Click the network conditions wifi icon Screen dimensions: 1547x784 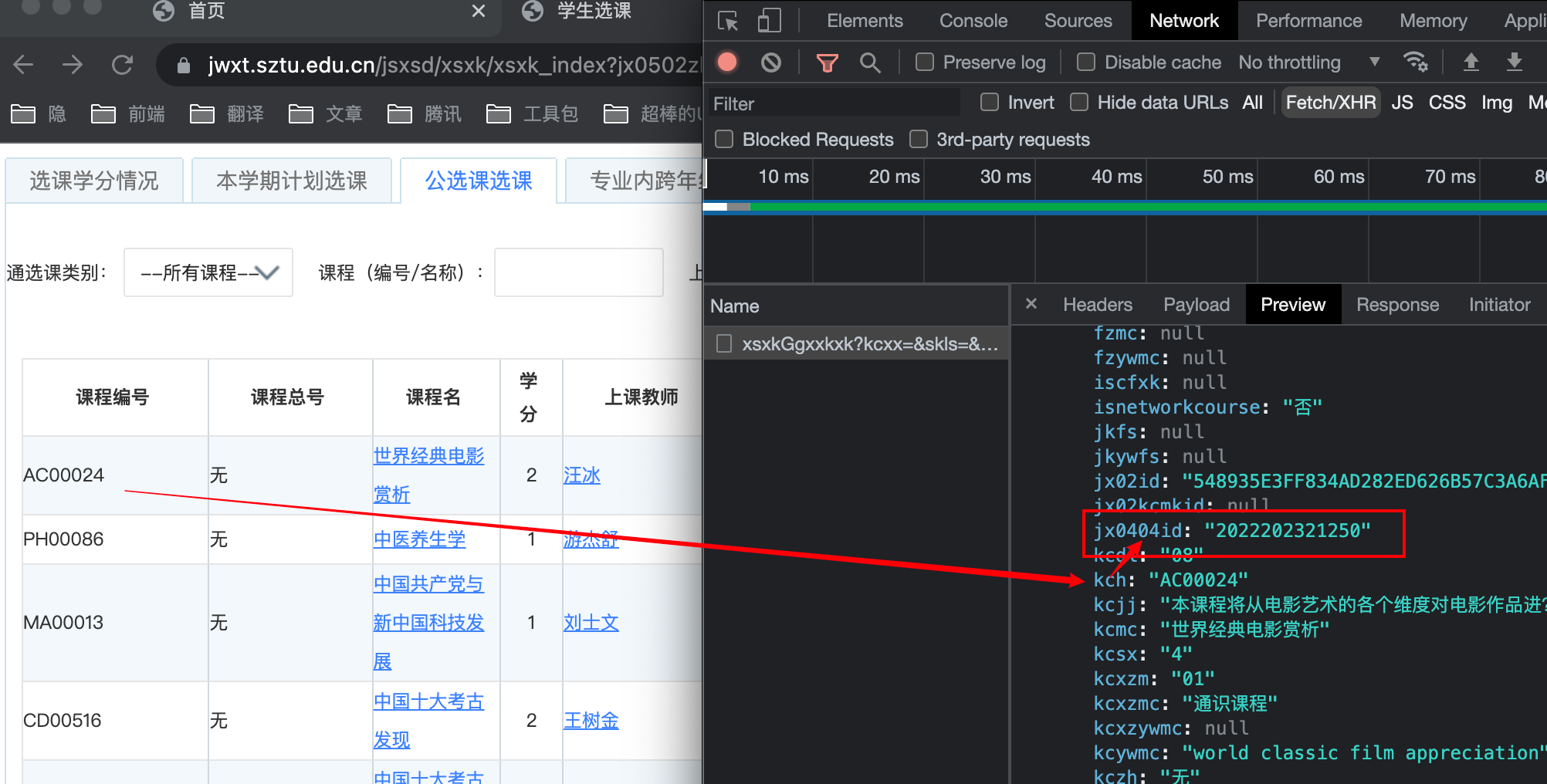tap(1416, 62)
